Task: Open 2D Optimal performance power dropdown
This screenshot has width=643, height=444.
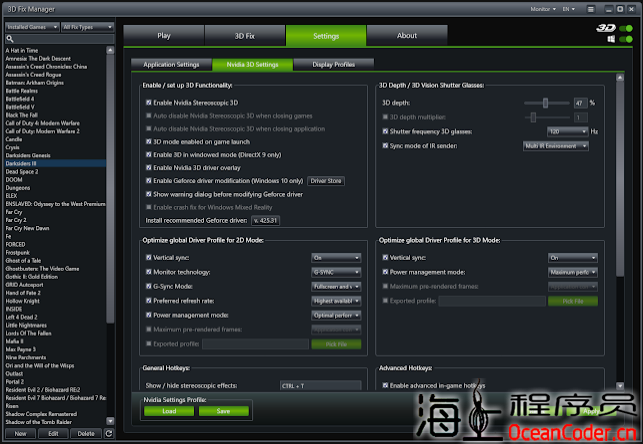Action: point(336,315)
